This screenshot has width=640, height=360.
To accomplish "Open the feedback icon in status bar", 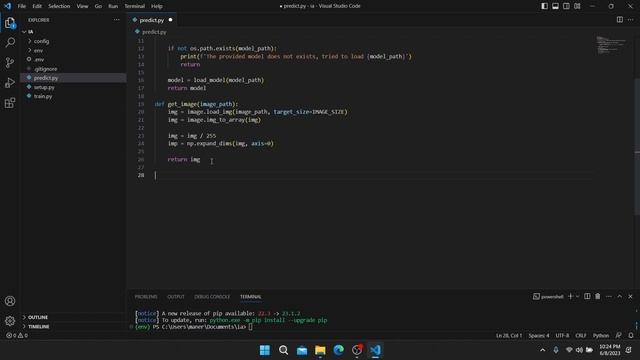I will click(x=619, y=336).
